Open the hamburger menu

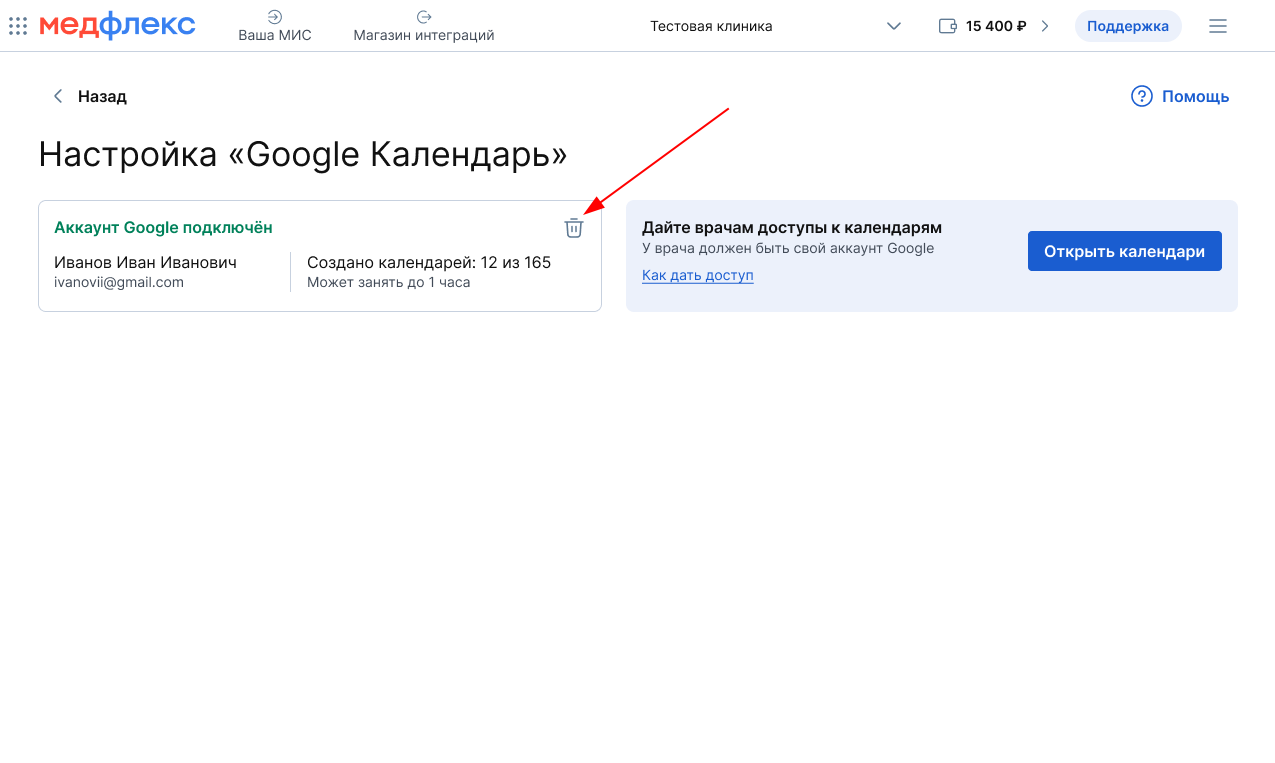pyautogui.click(x=1217, y=26)
